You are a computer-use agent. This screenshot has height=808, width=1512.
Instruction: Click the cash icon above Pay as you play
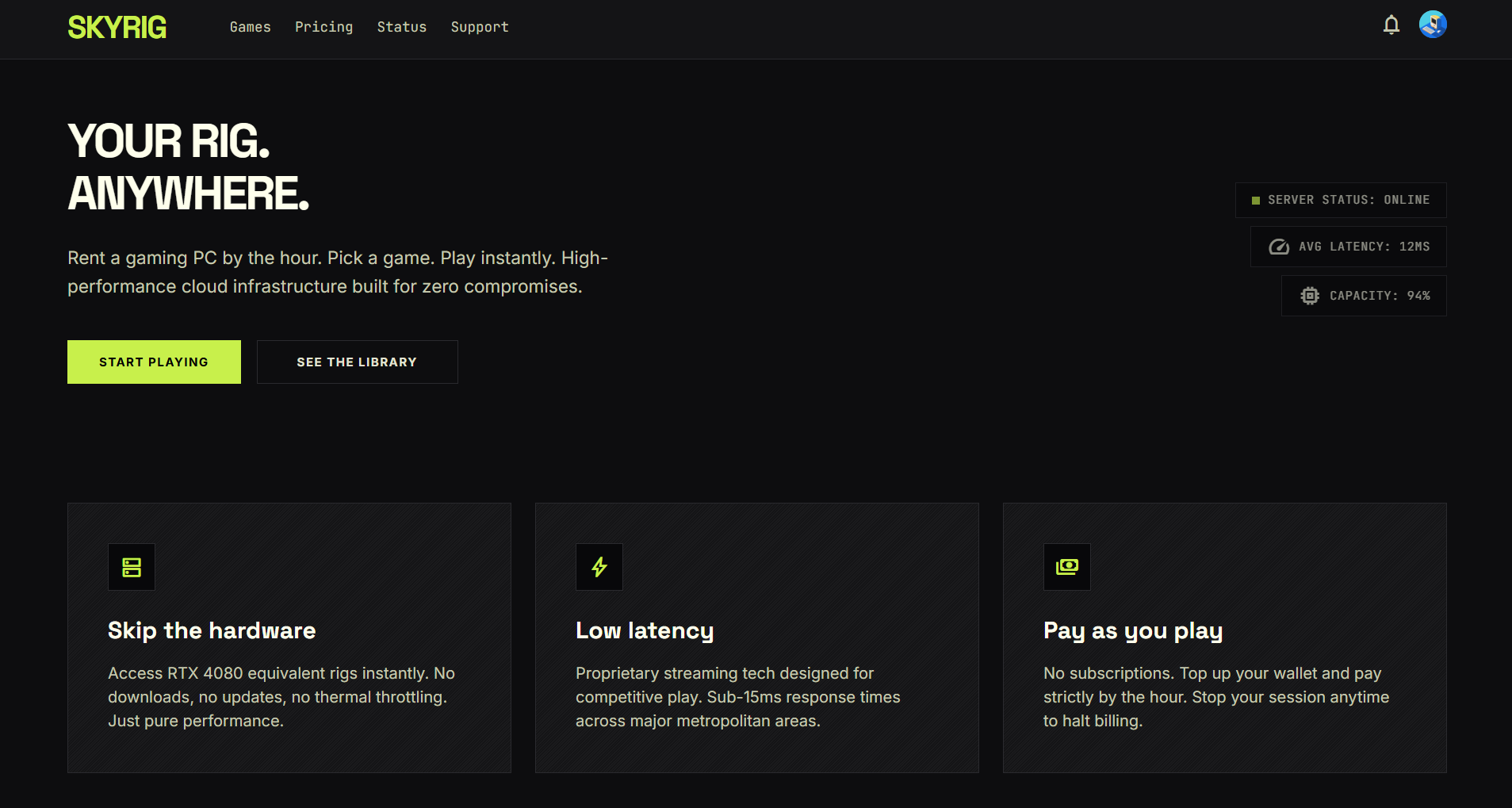click(1067, 567)
